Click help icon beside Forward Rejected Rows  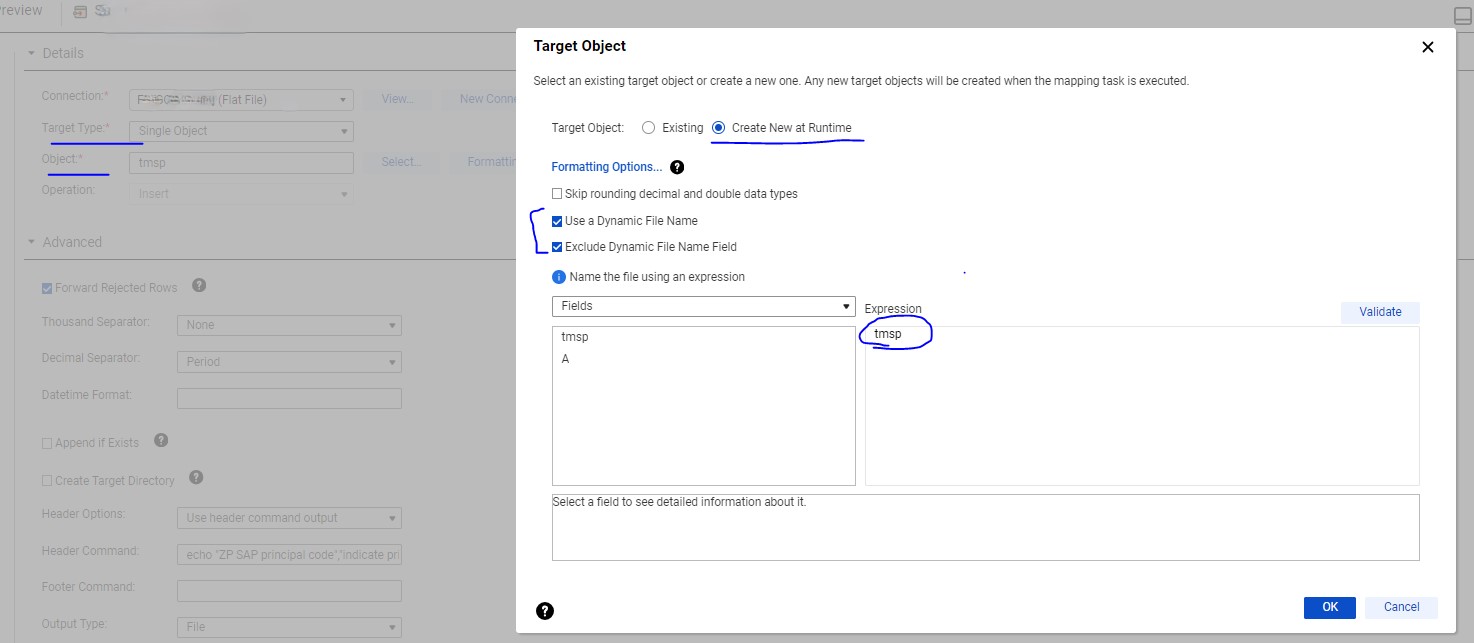click(199, 285)
